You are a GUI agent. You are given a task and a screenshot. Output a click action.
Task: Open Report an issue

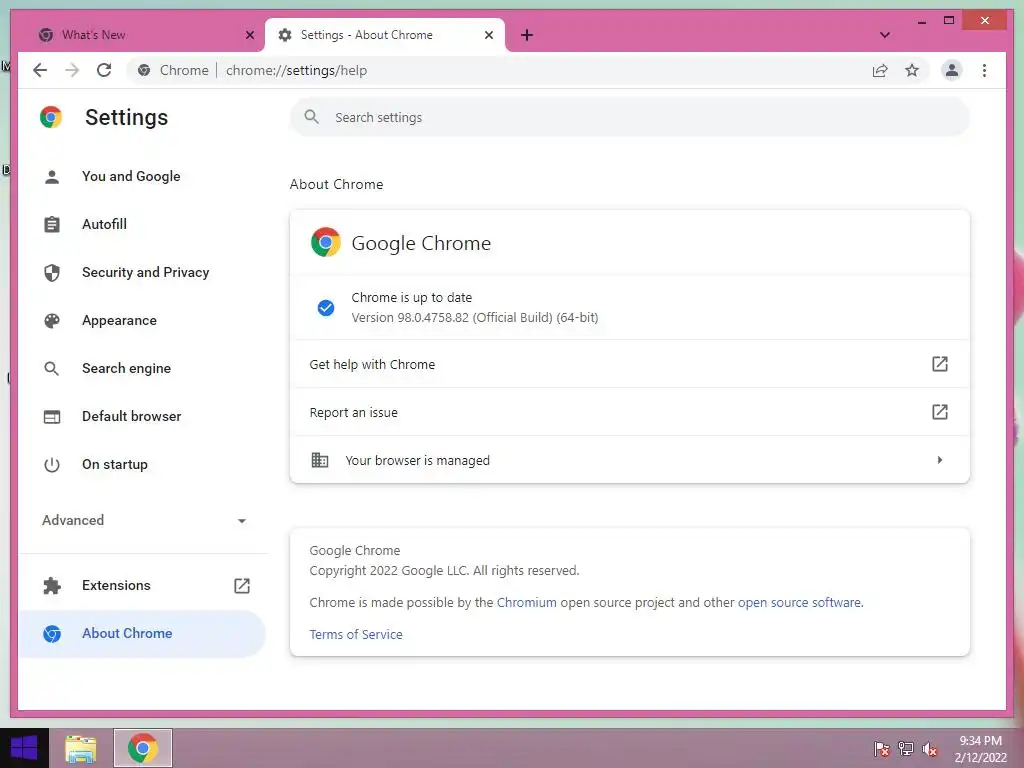[x=630, y=412]
